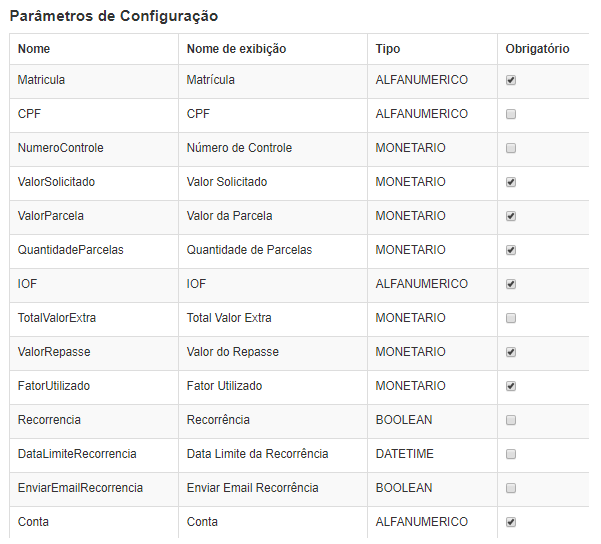This screenshot has height=544, width=601.
Task: Click the Tipo column header
Action: (388, 49)
